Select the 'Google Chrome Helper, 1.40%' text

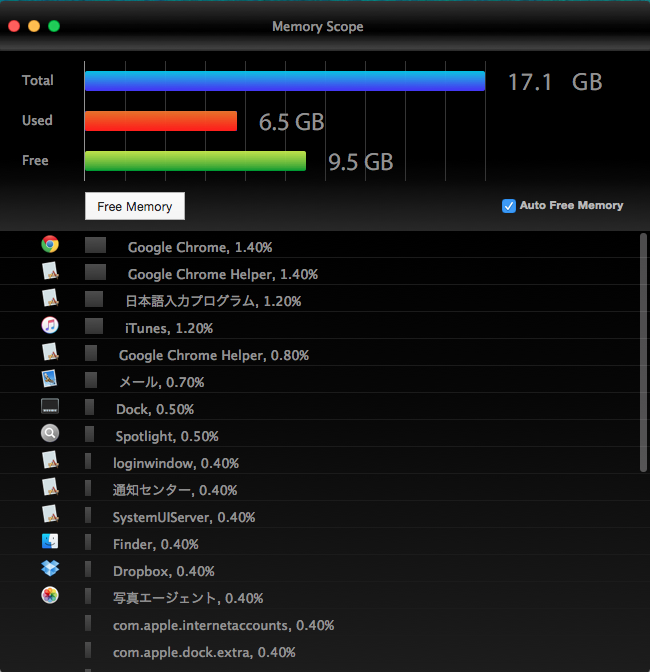pyautogui.click(x=223, y=274)
